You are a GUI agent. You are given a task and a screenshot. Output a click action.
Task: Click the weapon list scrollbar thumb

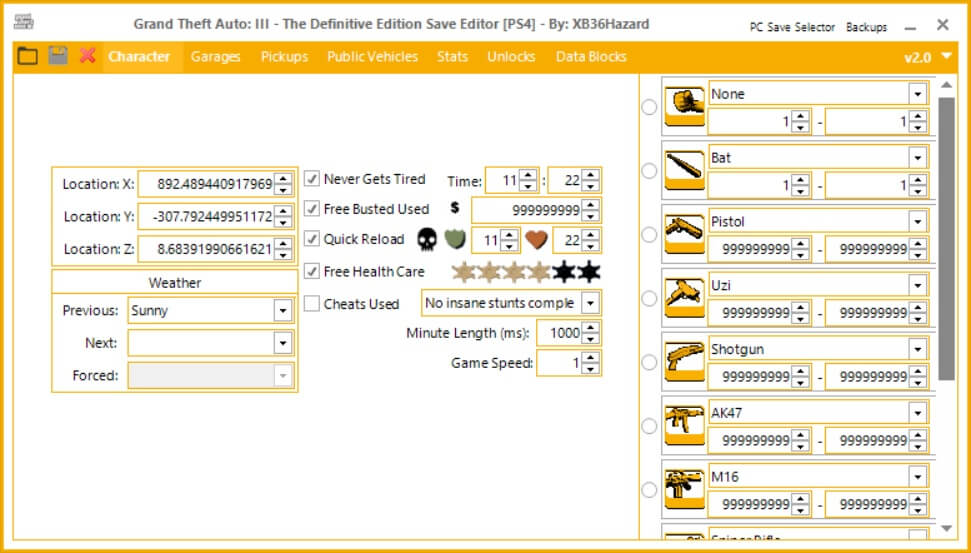click(x=946, y=238)
